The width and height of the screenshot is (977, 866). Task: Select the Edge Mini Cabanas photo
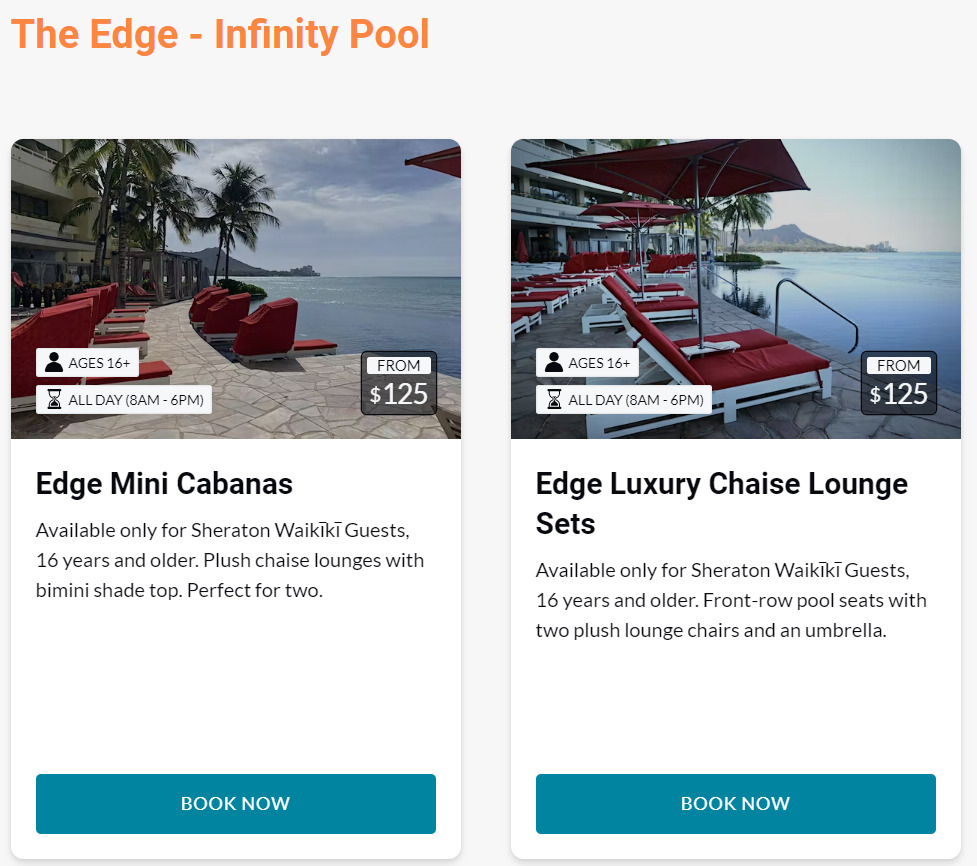[236, 250]
